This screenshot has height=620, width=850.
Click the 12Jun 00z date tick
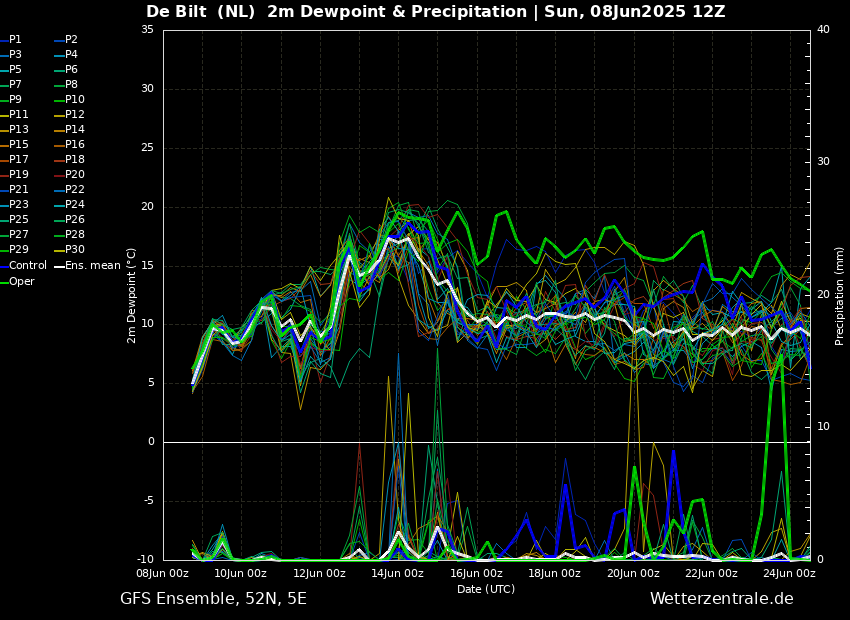[320, 573]
